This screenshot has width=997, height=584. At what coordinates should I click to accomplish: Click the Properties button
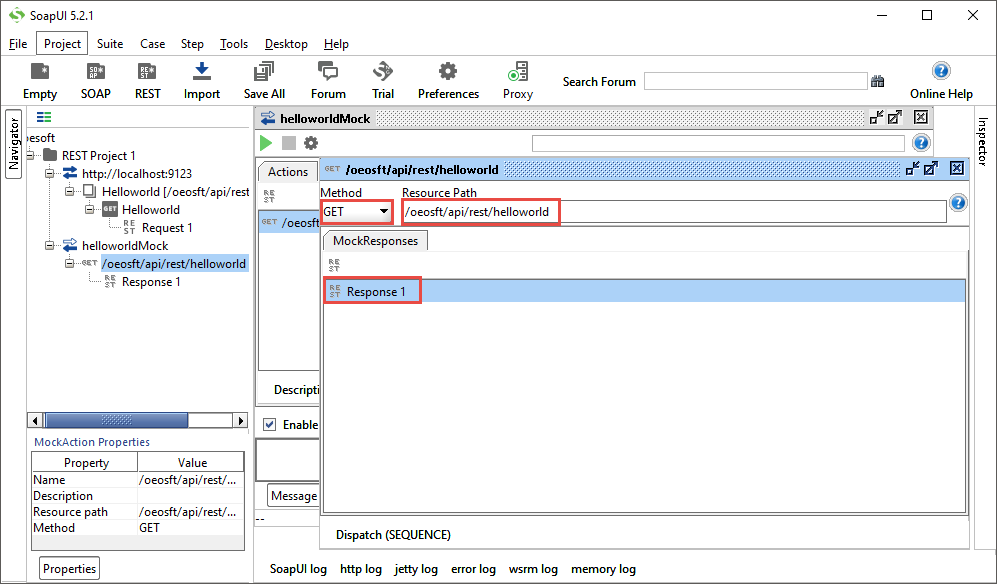(x=69, y=569)
